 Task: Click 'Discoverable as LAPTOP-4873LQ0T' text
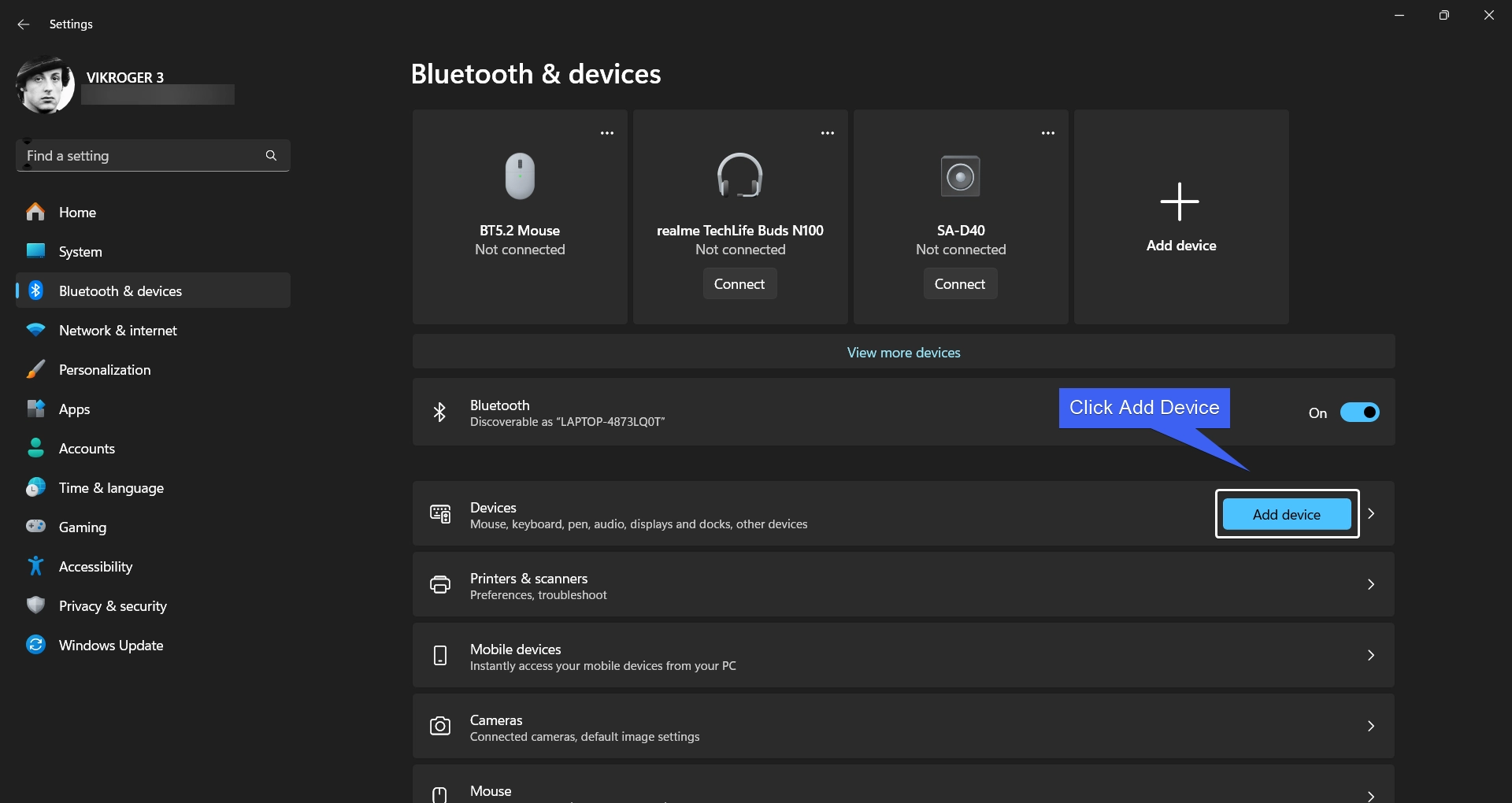(x=567, y=422)
